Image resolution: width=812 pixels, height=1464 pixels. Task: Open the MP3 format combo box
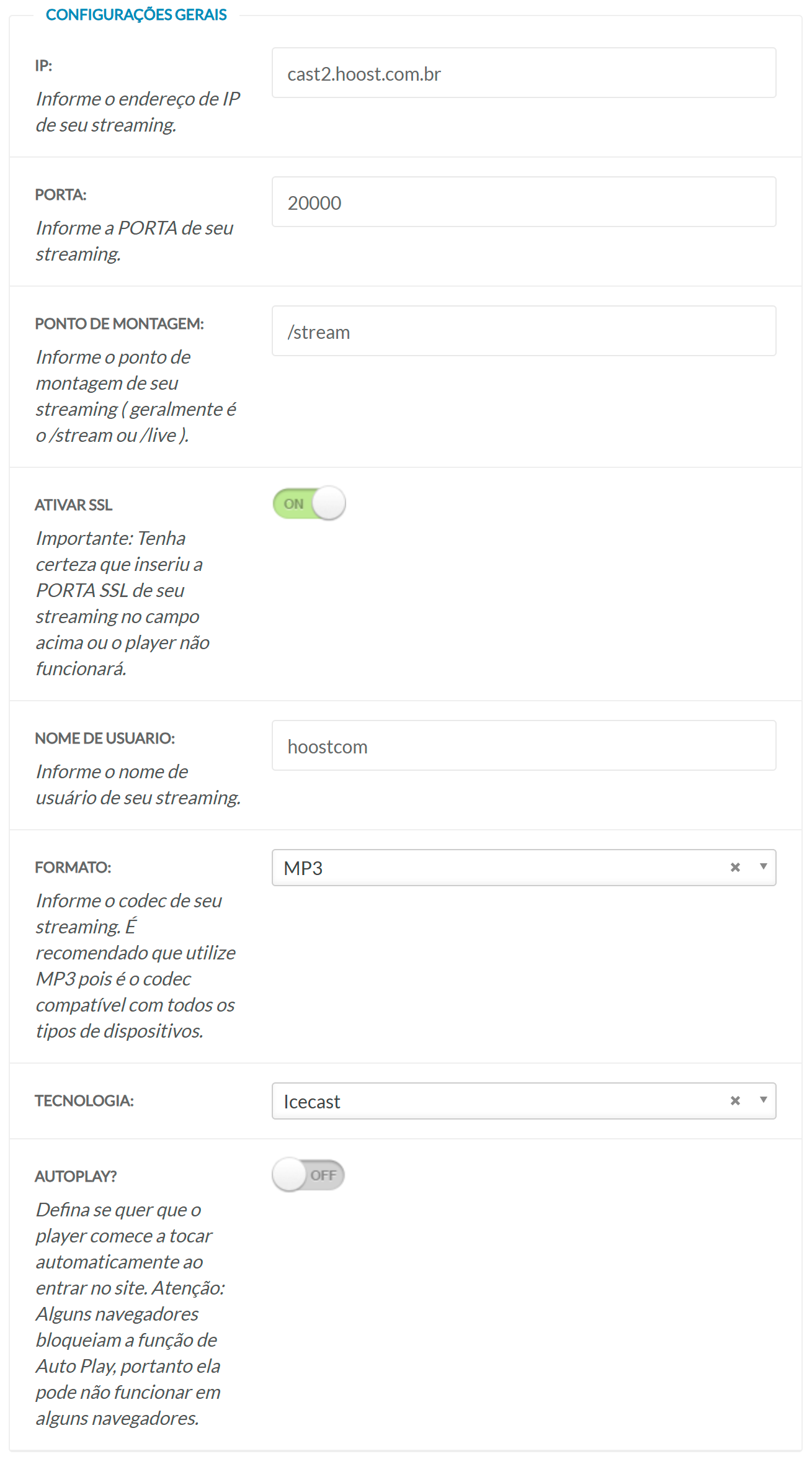[x=496, y=868]
